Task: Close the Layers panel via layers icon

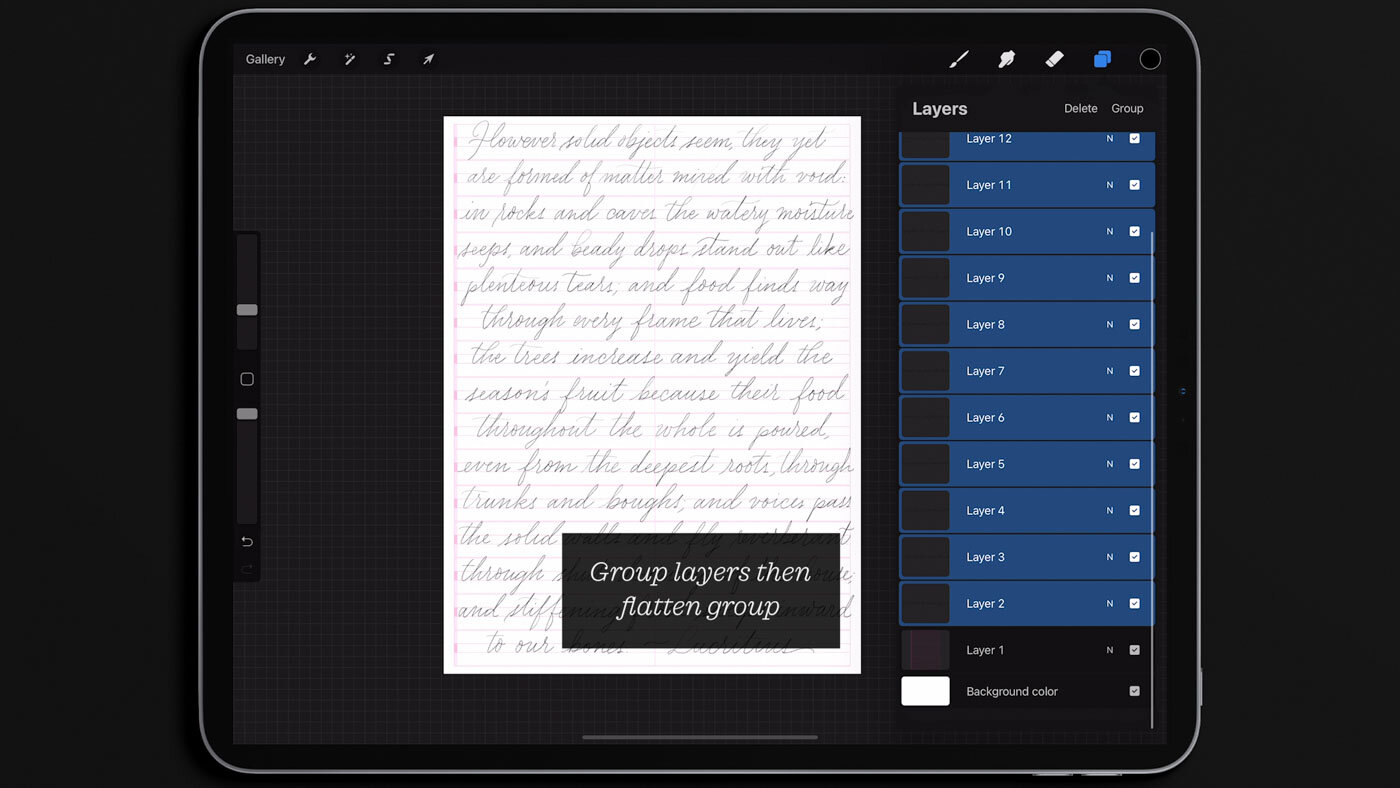Action: click(x=1102, y=59)
